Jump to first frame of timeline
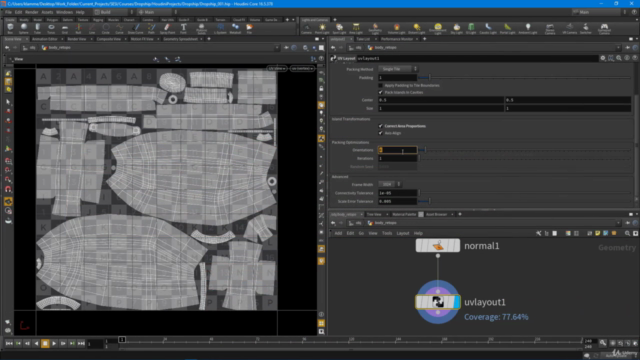Screen dimensions: 640x360 (9, 344)
